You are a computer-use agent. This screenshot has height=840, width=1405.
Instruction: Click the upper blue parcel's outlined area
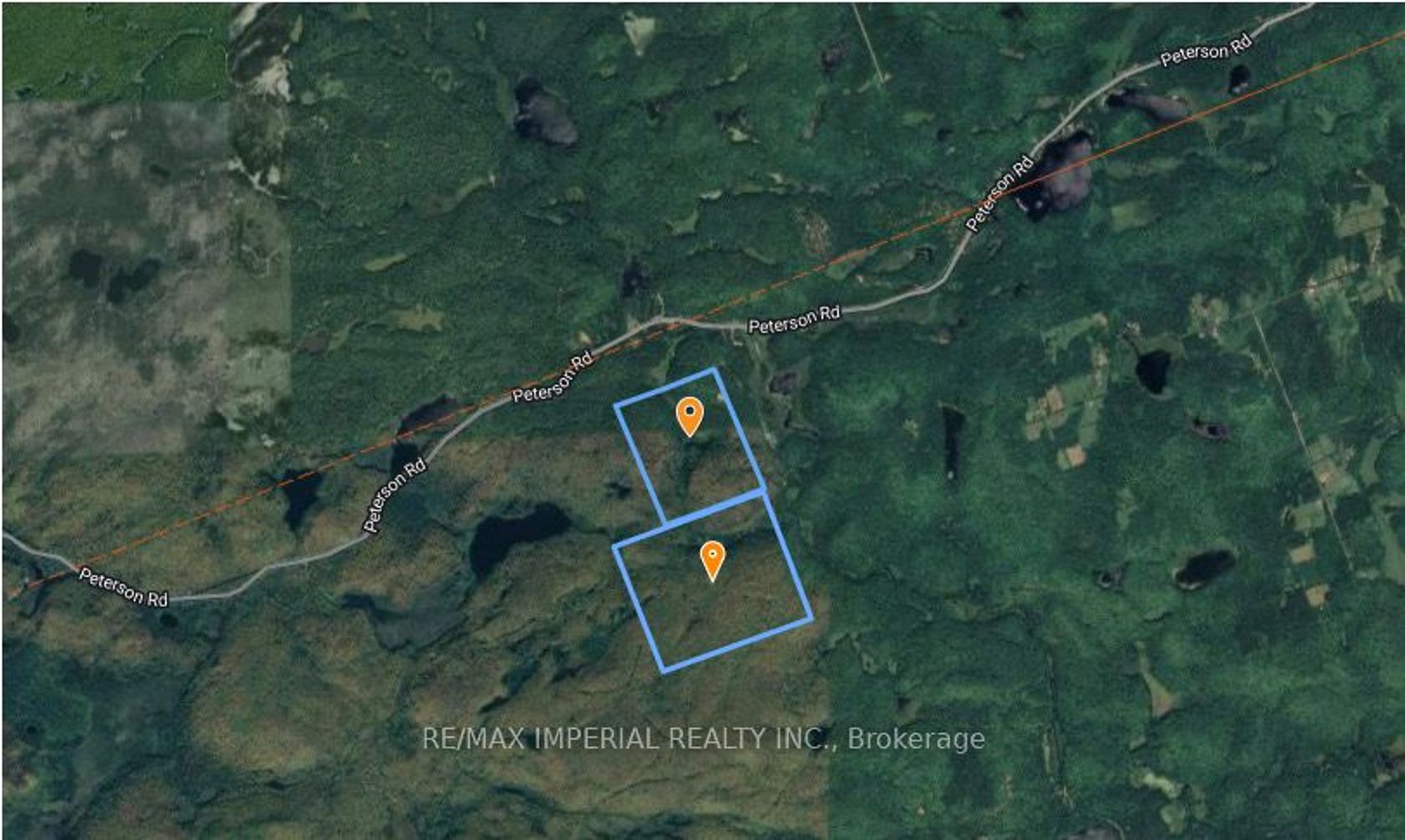(691, 447)
